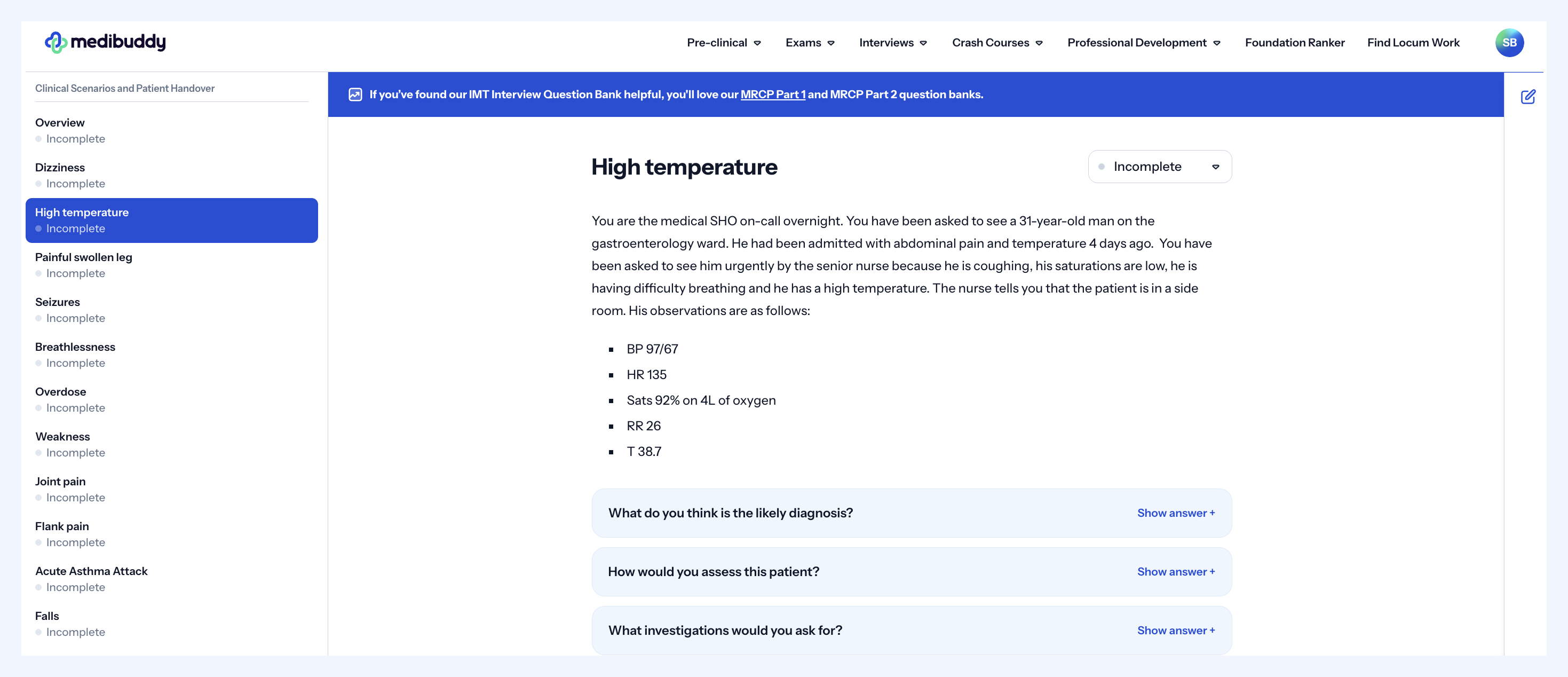Click the Professional Development chevron icon

(x=1217, y=43)
